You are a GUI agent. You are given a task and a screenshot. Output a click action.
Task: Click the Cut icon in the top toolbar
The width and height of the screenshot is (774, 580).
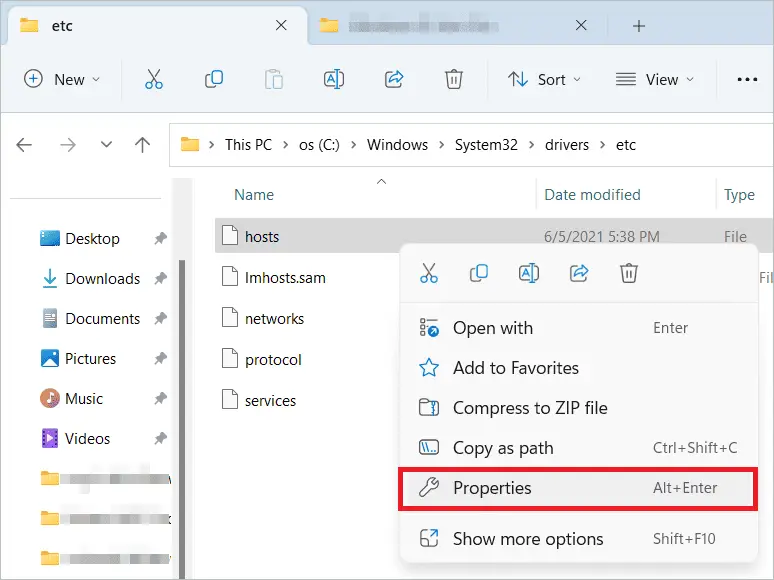(153, 79)
